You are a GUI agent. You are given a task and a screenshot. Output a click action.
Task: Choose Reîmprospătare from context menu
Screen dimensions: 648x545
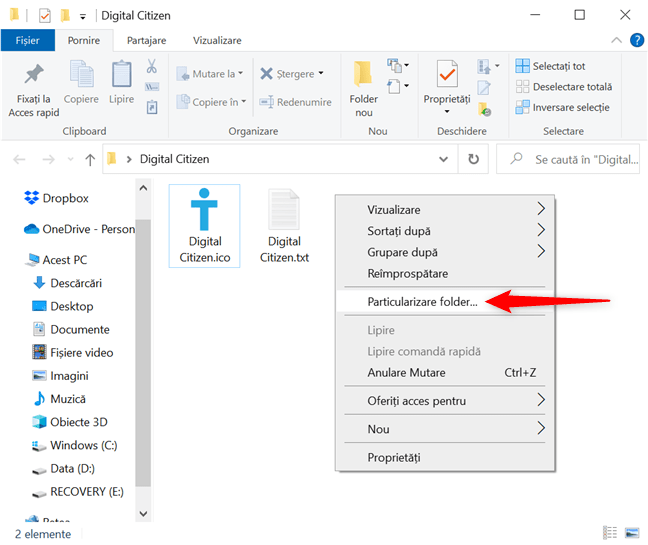click(x=445, y=274)
